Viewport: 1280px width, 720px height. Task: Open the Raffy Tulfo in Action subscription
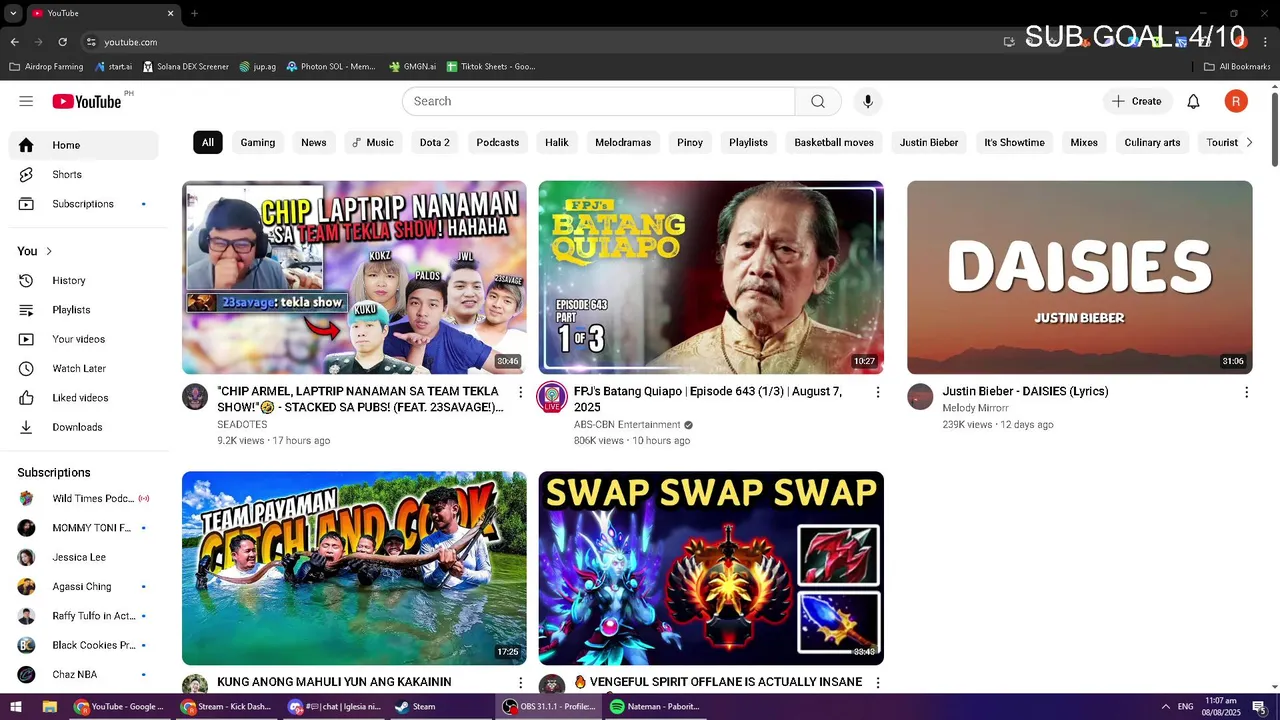click(x=84, y=616)
